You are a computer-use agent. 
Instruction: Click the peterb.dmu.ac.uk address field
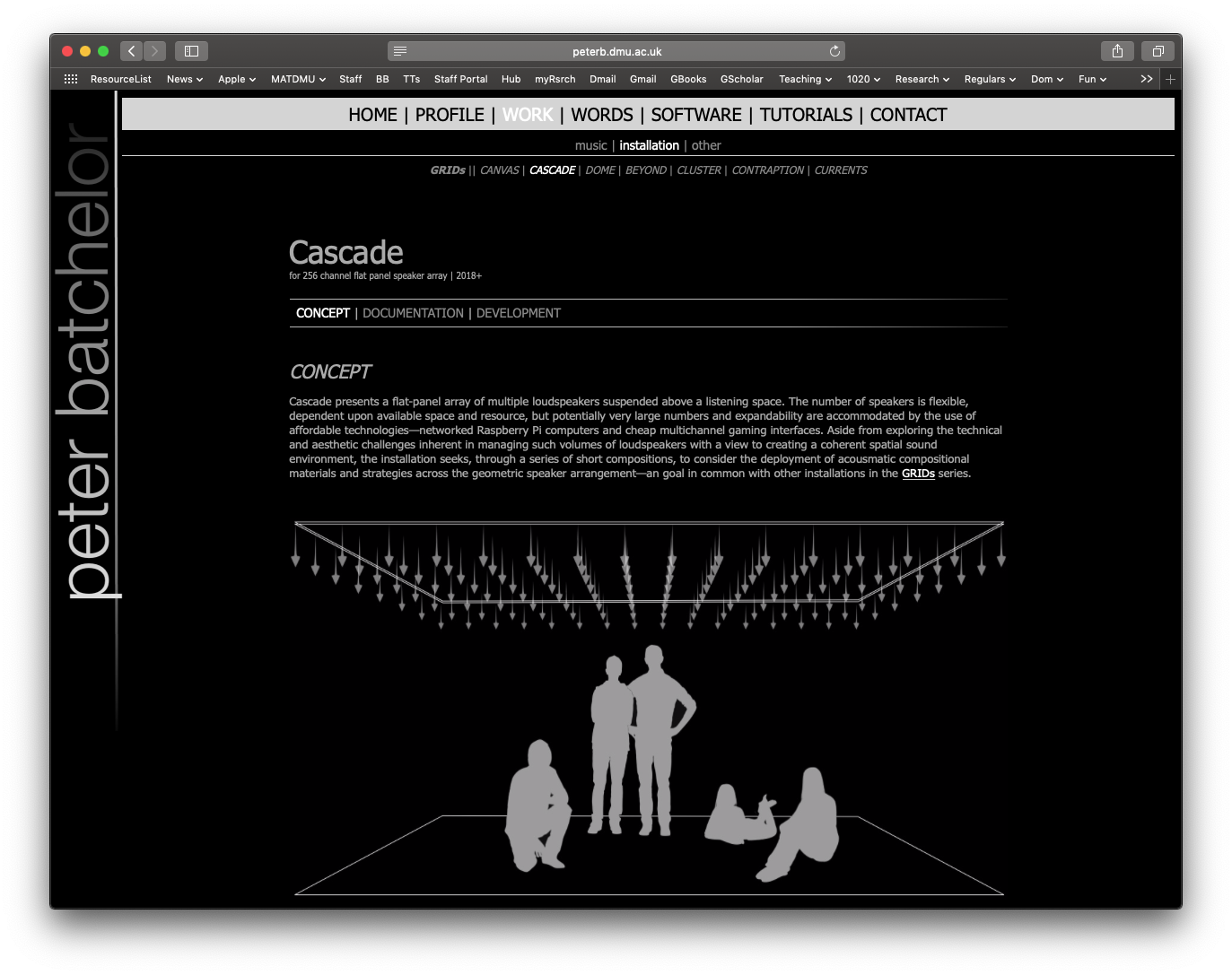coord(616,51)
